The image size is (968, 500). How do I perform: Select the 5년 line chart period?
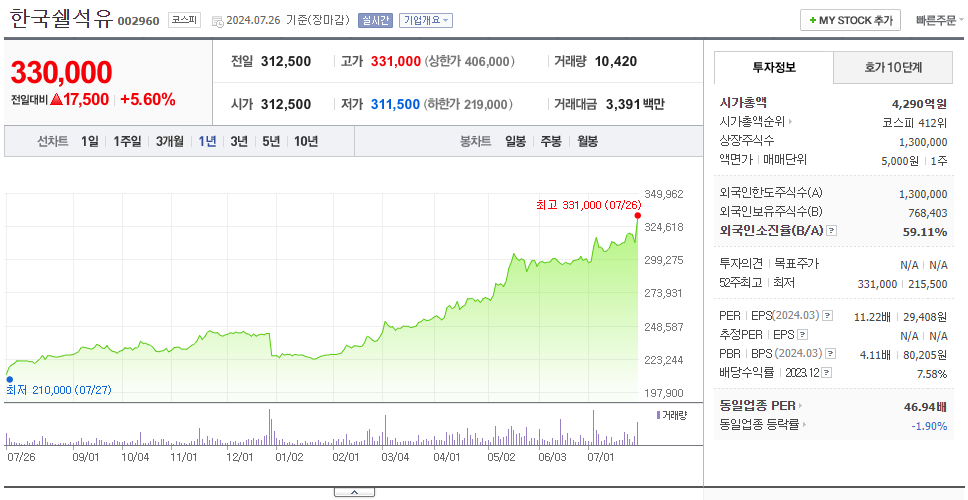click(270, 141)
